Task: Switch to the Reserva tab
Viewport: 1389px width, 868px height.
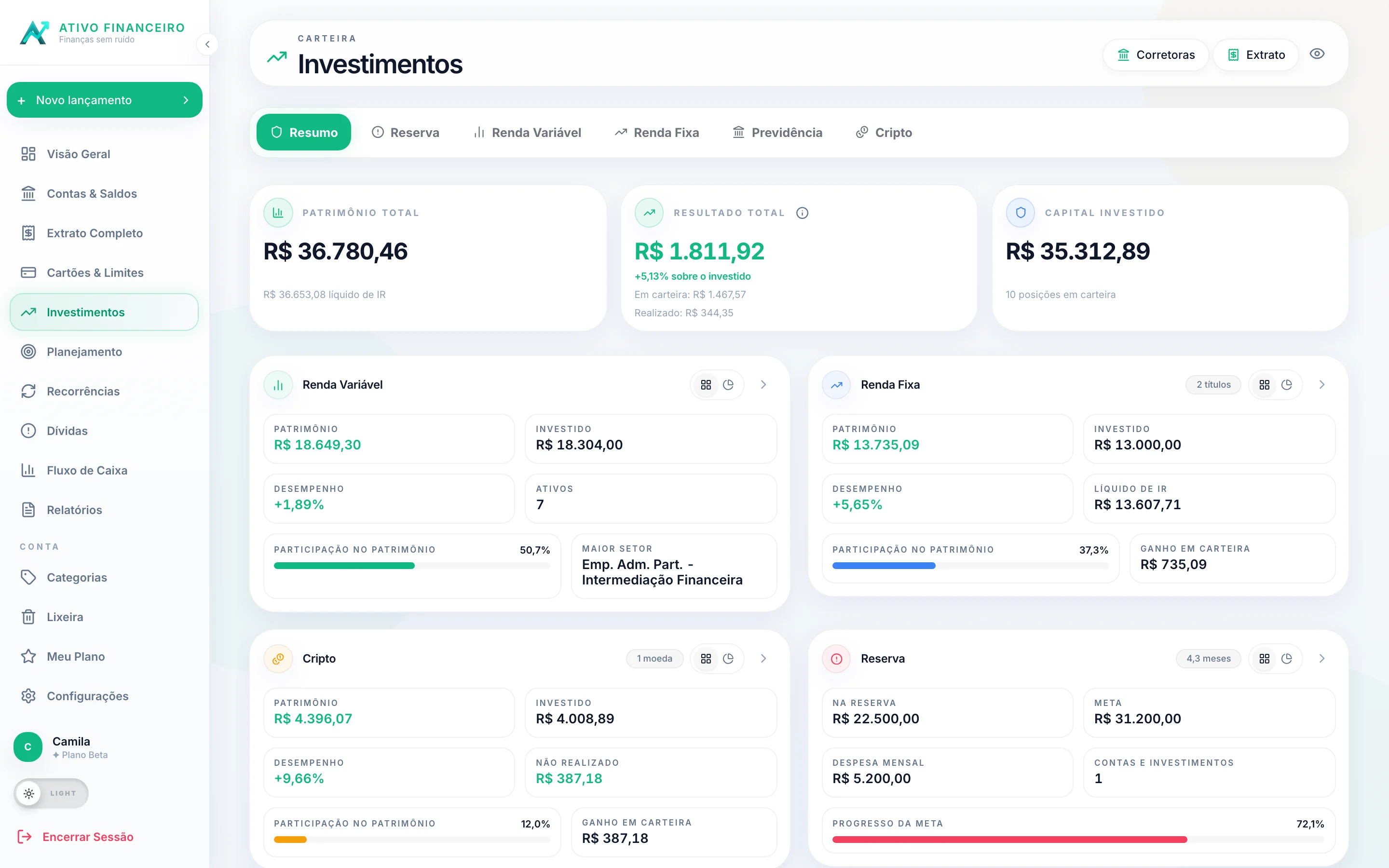Action: coord(405,132)
